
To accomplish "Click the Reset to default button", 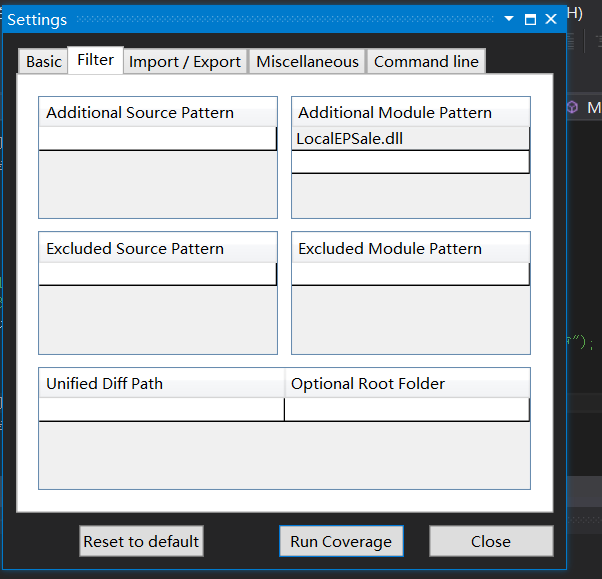I will (141, 541).
